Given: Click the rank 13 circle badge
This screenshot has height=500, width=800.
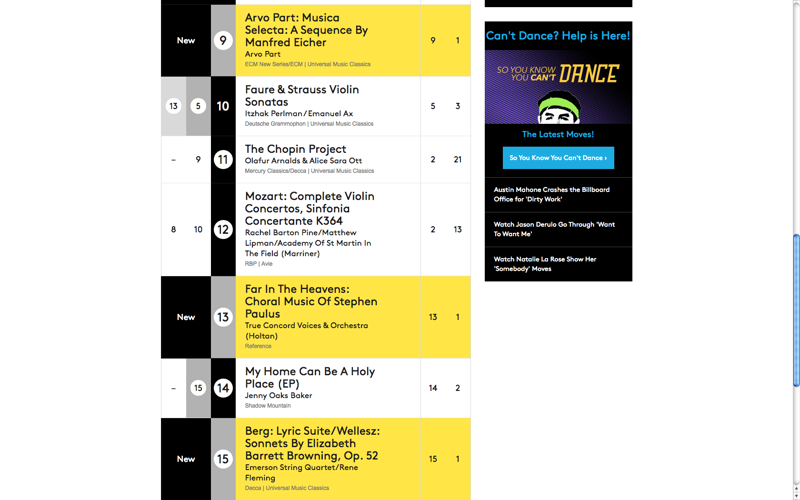Looking at the screenshot, I should pos(223,317).
